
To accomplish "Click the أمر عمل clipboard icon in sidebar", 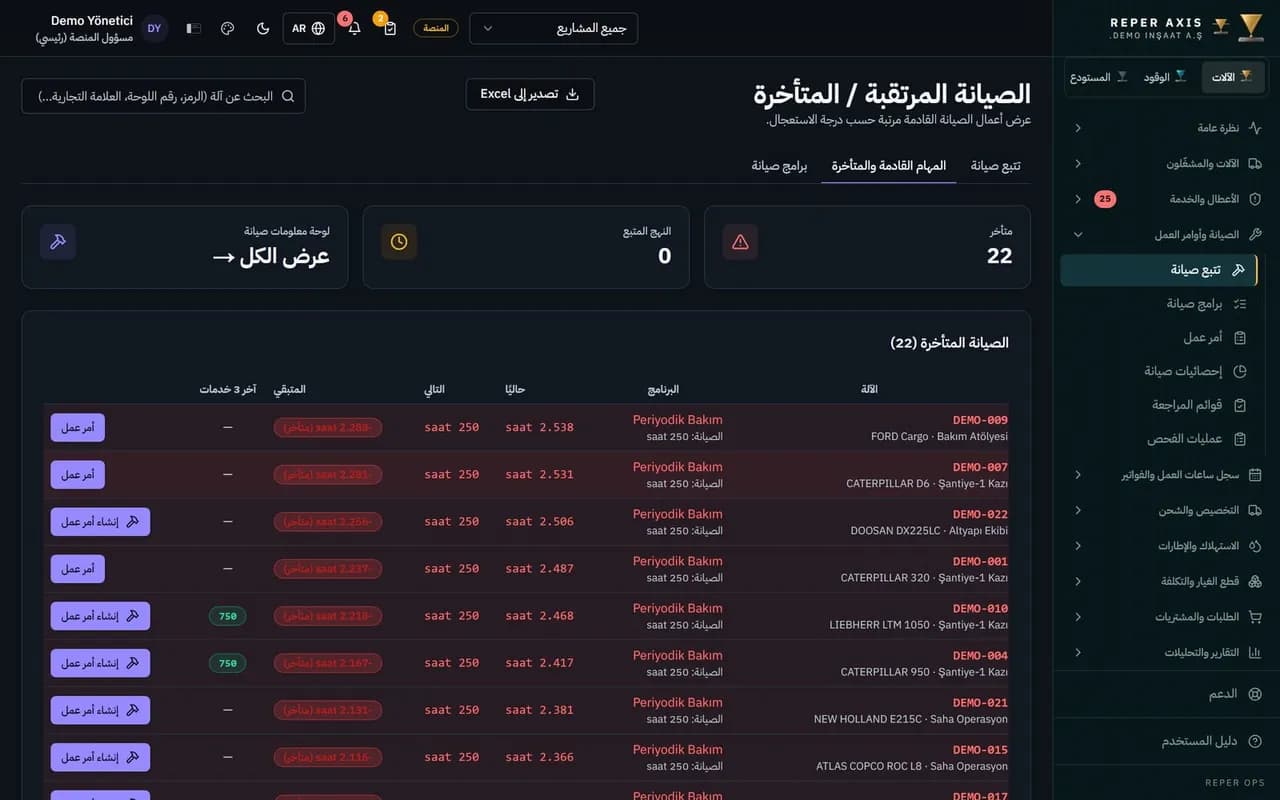I will coord(1240,338).
